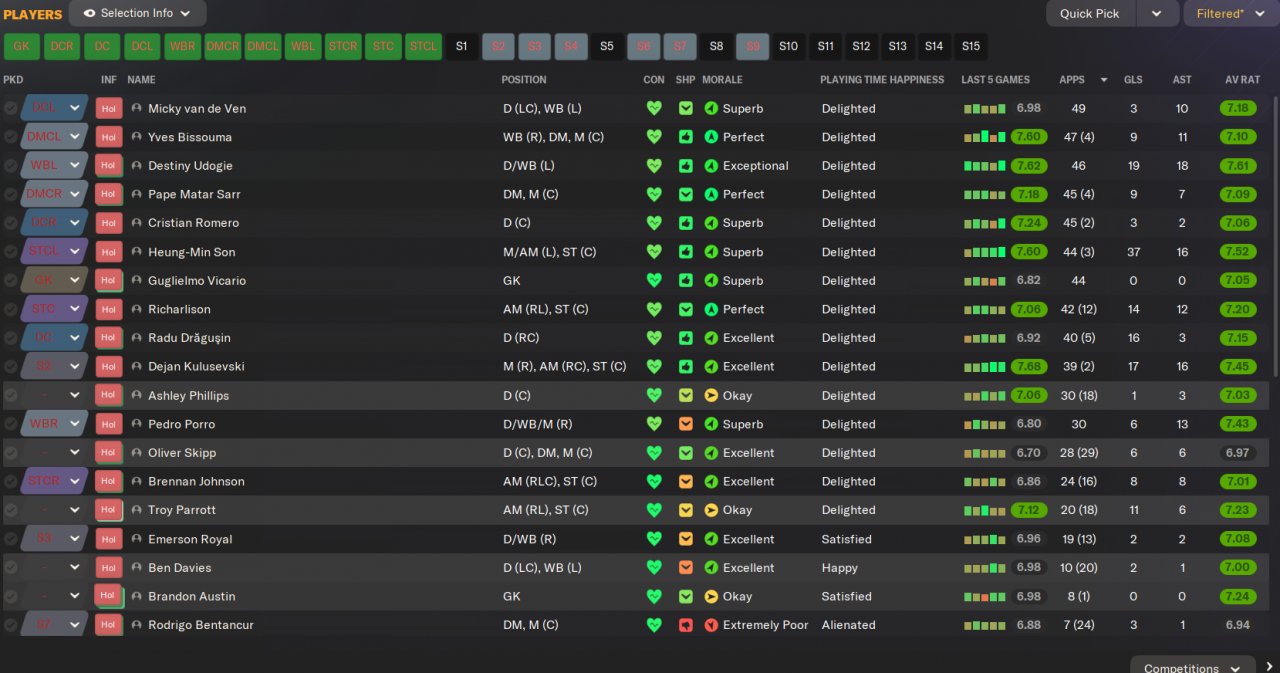Sort by the MORALE column header
Screen dimensions: 1280x673
click(x=722, y=79)
